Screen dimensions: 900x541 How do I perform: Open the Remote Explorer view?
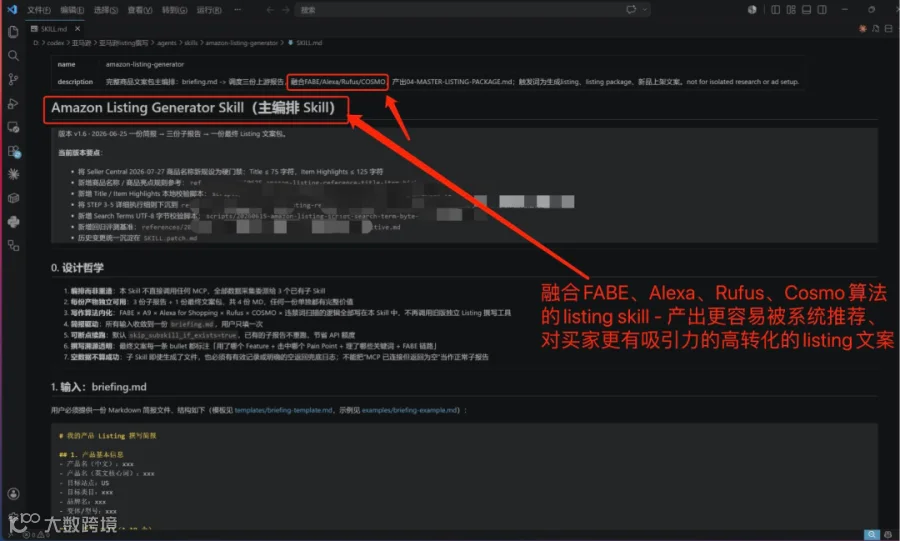pyautogui.click(x=13, y=127)
